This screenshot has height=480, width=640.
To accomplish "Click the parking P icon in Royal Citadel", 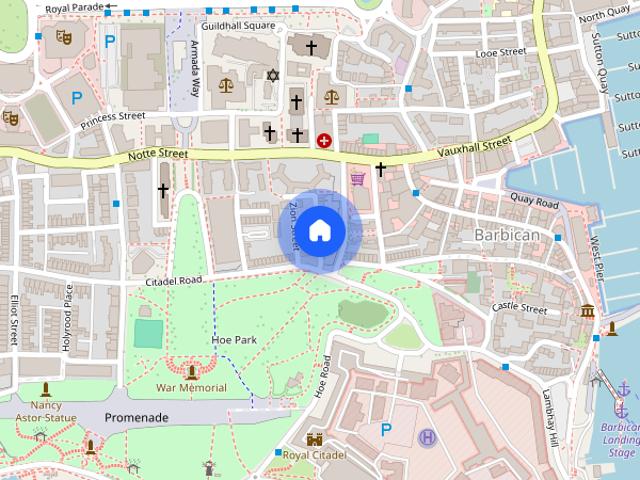I will pyautogui.click(x=386, y=429).
